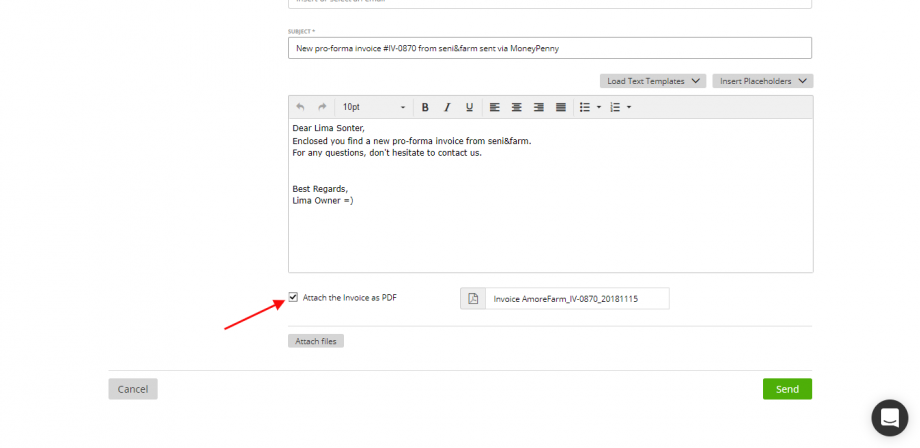Insert a bulleted list

(x=585, y=107)
